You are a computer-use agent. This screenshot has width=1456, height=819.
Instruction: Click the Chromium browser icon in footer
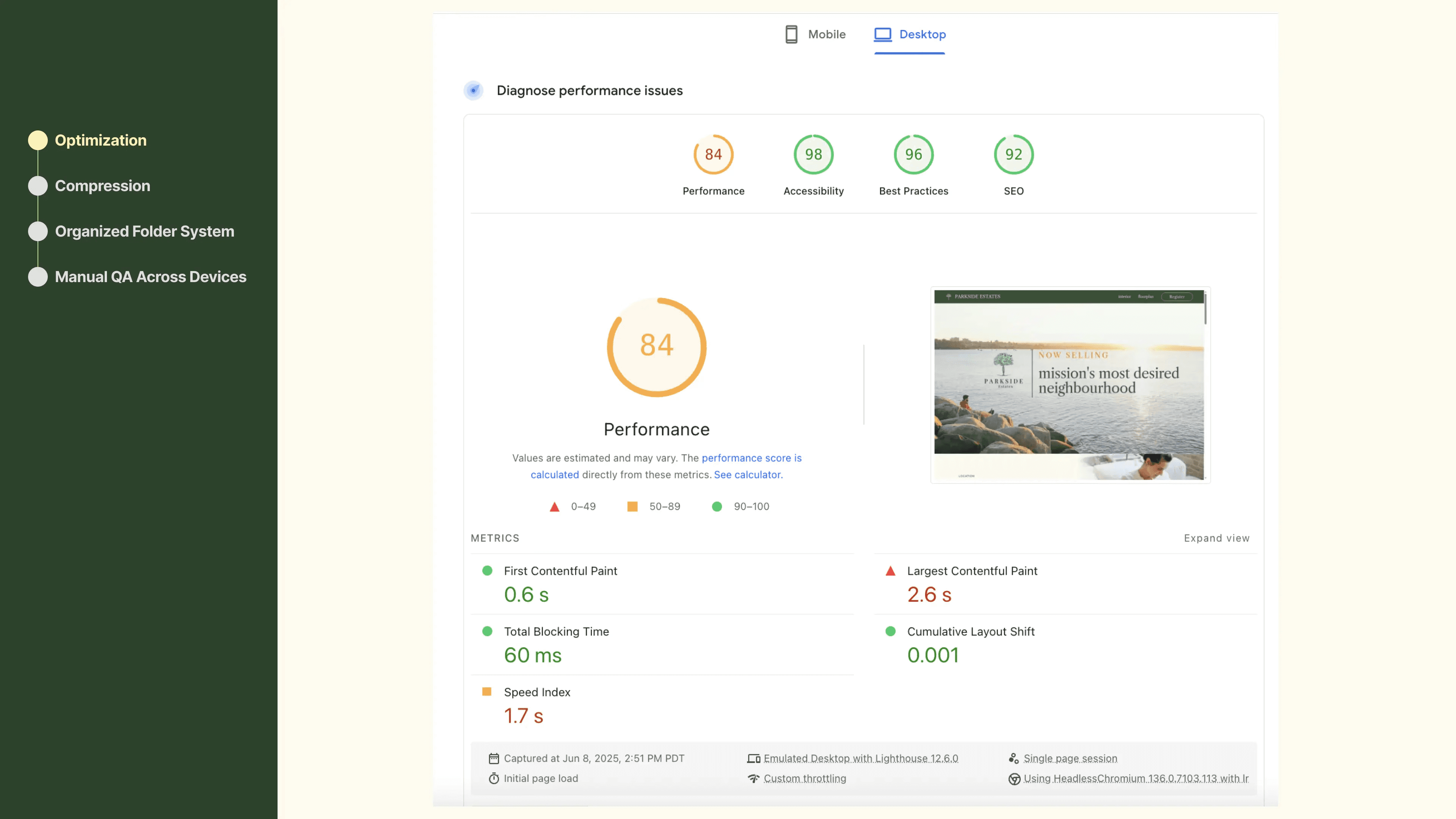click(x=1014, y=779)
